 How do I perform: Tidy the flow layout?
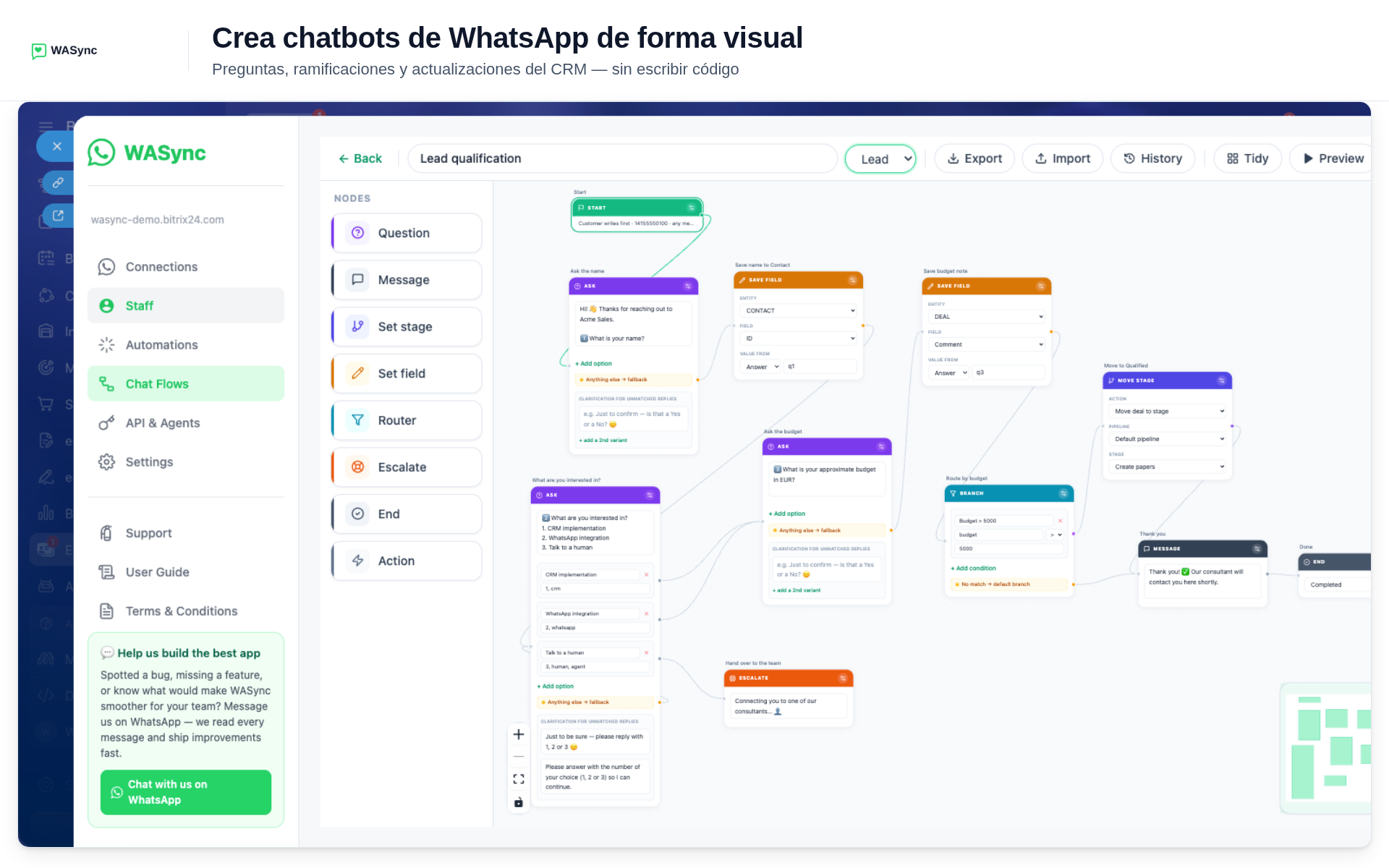click(1248, 159)
